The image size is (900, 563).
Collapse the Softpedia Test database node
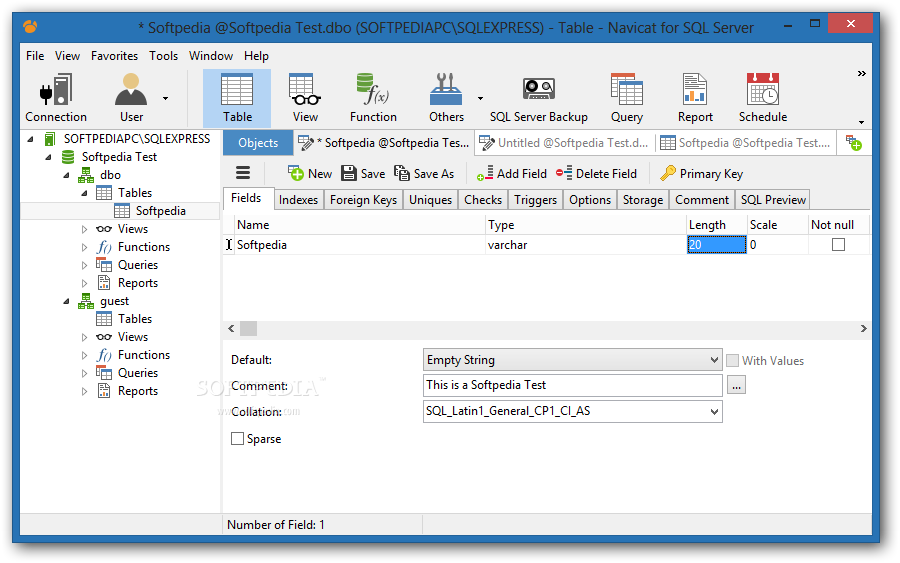click(x=48, y=157)
